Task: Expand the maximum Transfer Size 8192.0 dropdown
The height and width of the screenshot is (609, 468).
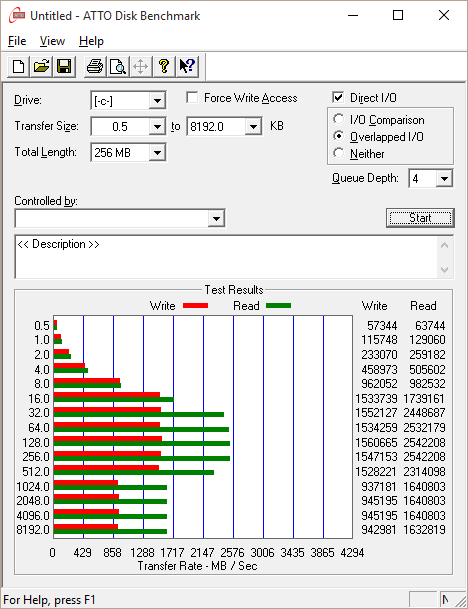Action: pyautogui.click(x=253, y=127)
